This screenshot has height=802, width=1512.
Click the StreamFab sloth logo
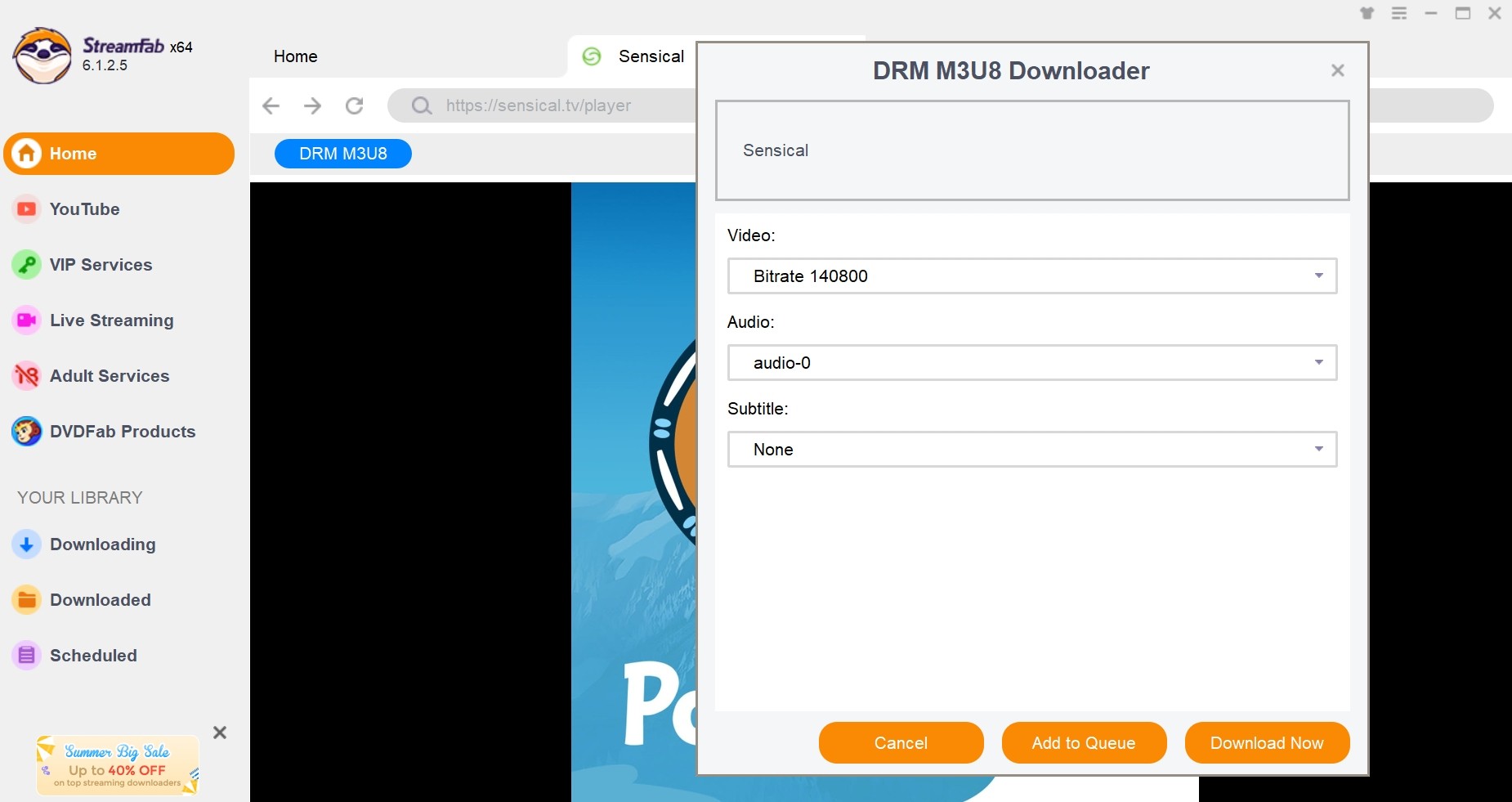point(42,56)
